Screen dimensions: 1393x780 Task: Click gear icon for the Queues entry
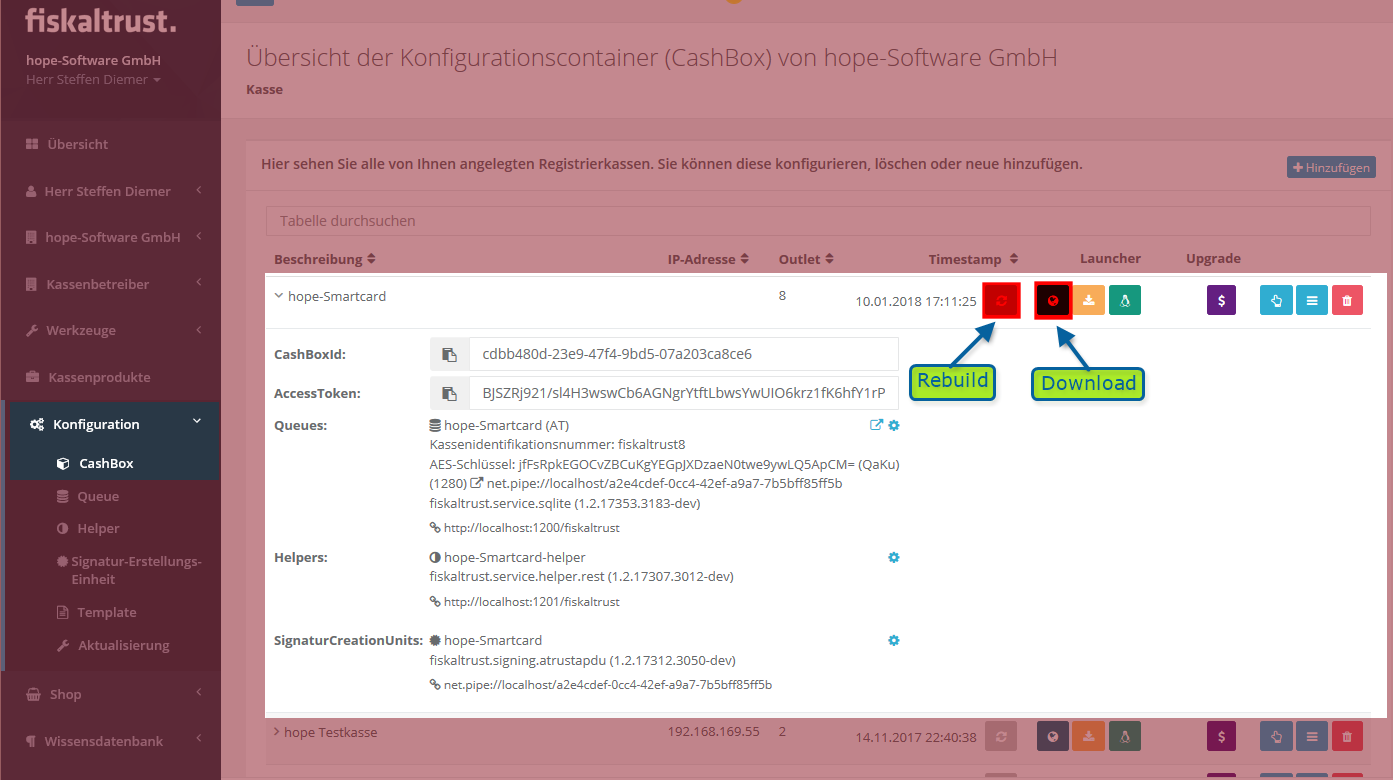(894, 425)
